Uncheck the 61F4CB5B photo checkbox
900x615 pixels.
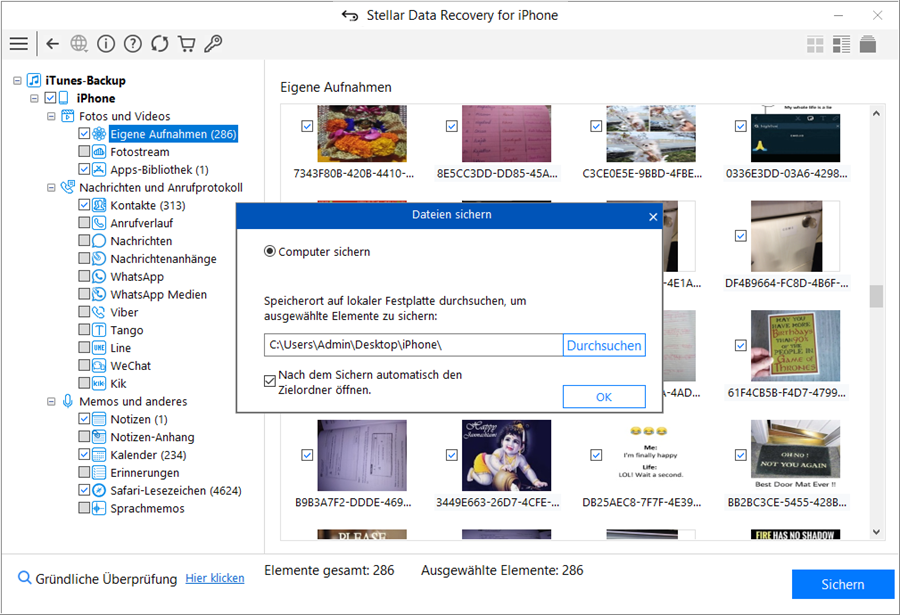pos(740,345)
